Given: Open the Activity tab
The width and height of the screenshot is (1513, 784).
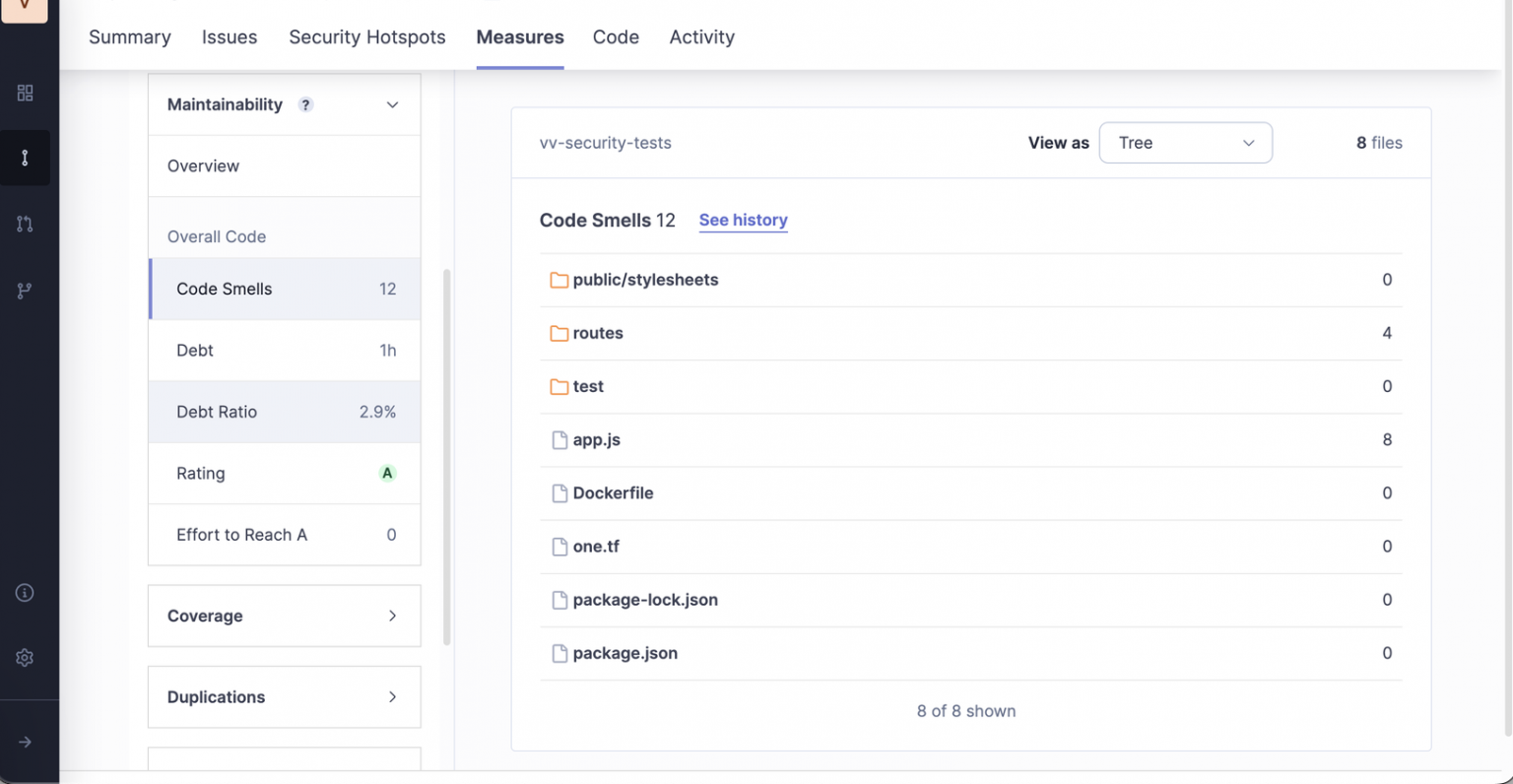Looking at the screenshot, I should (701, 36).
